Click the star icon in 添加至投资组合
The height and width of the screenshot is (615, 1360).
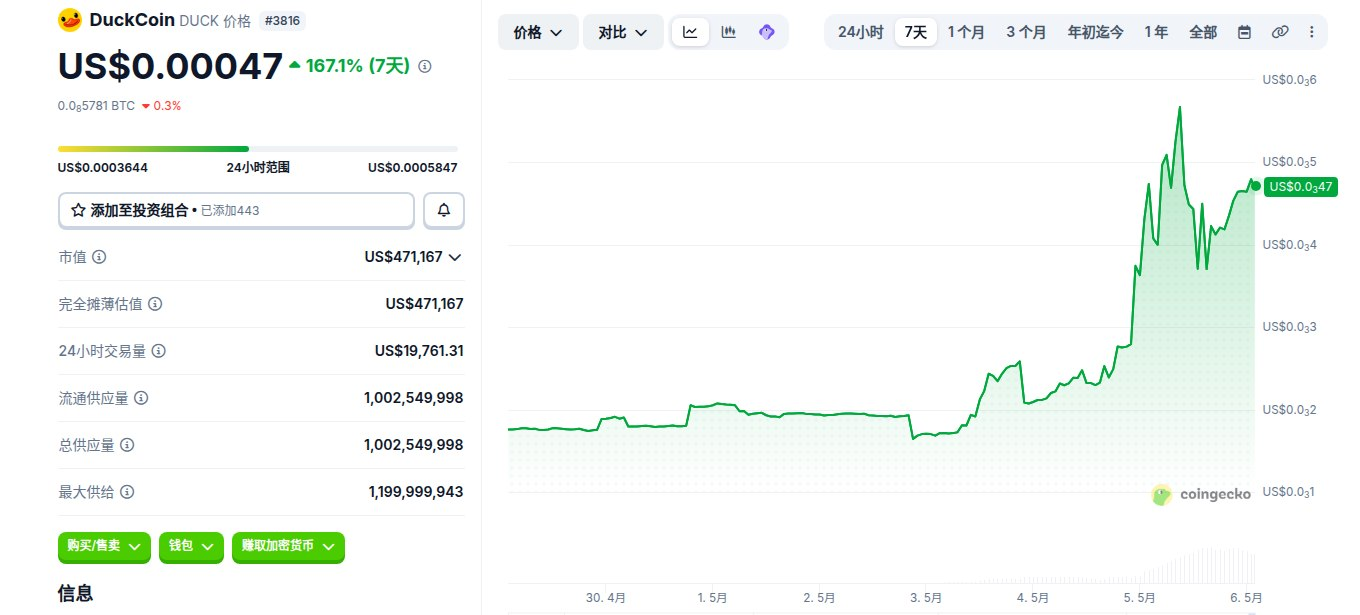(x=78, y=210)
